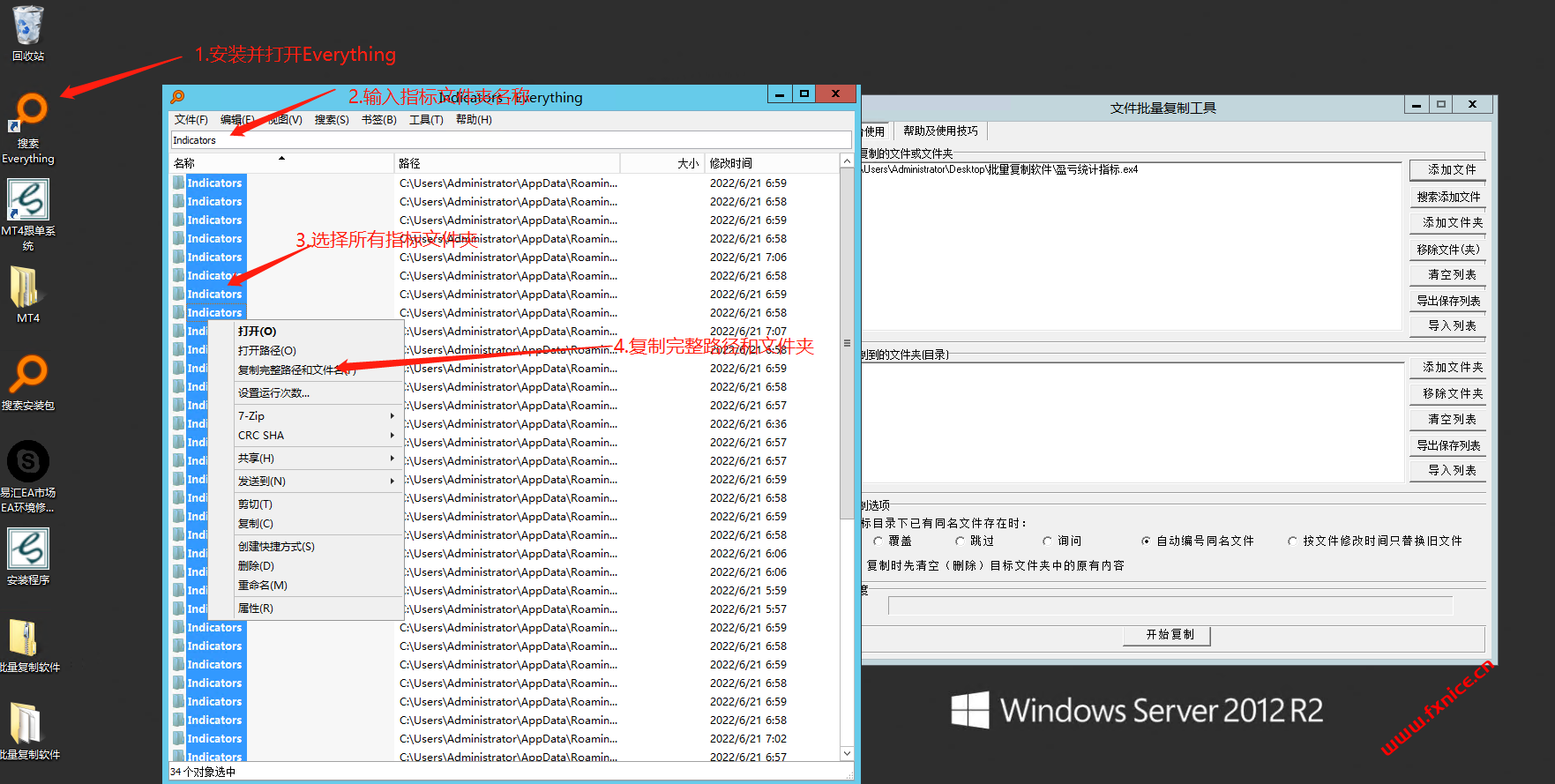Screen dimensions: 1555x784
Task: Click the Everything magnifier icon in the title bar
Action: 177,96
